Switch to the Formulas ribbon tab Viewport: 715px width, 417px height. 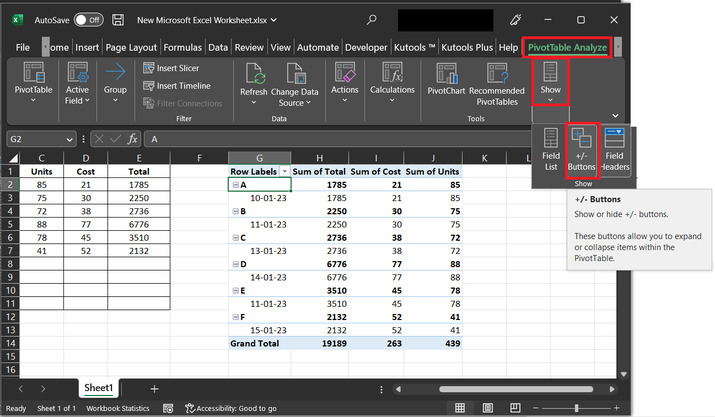(183, 47)
